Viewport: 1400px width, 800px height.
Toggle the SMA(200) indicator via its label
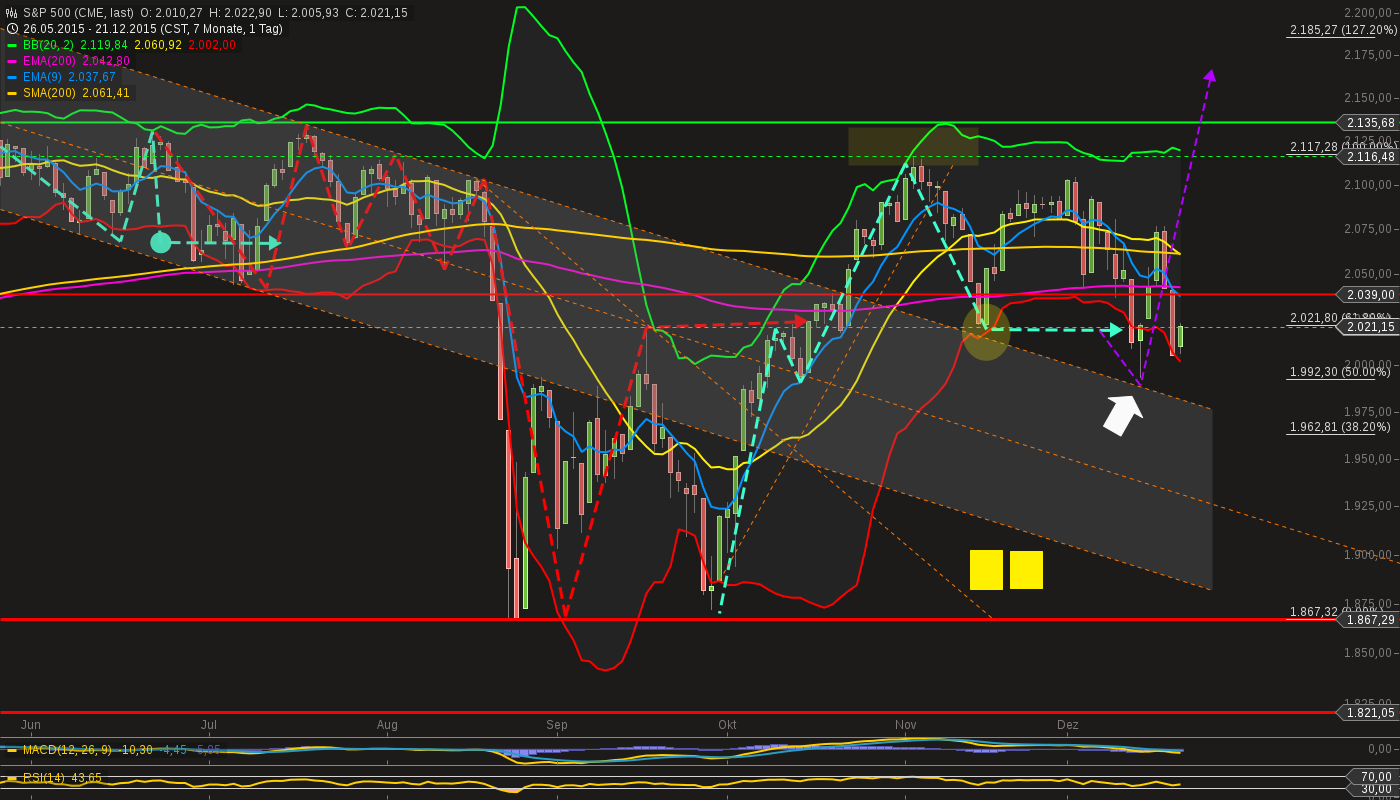48,91
